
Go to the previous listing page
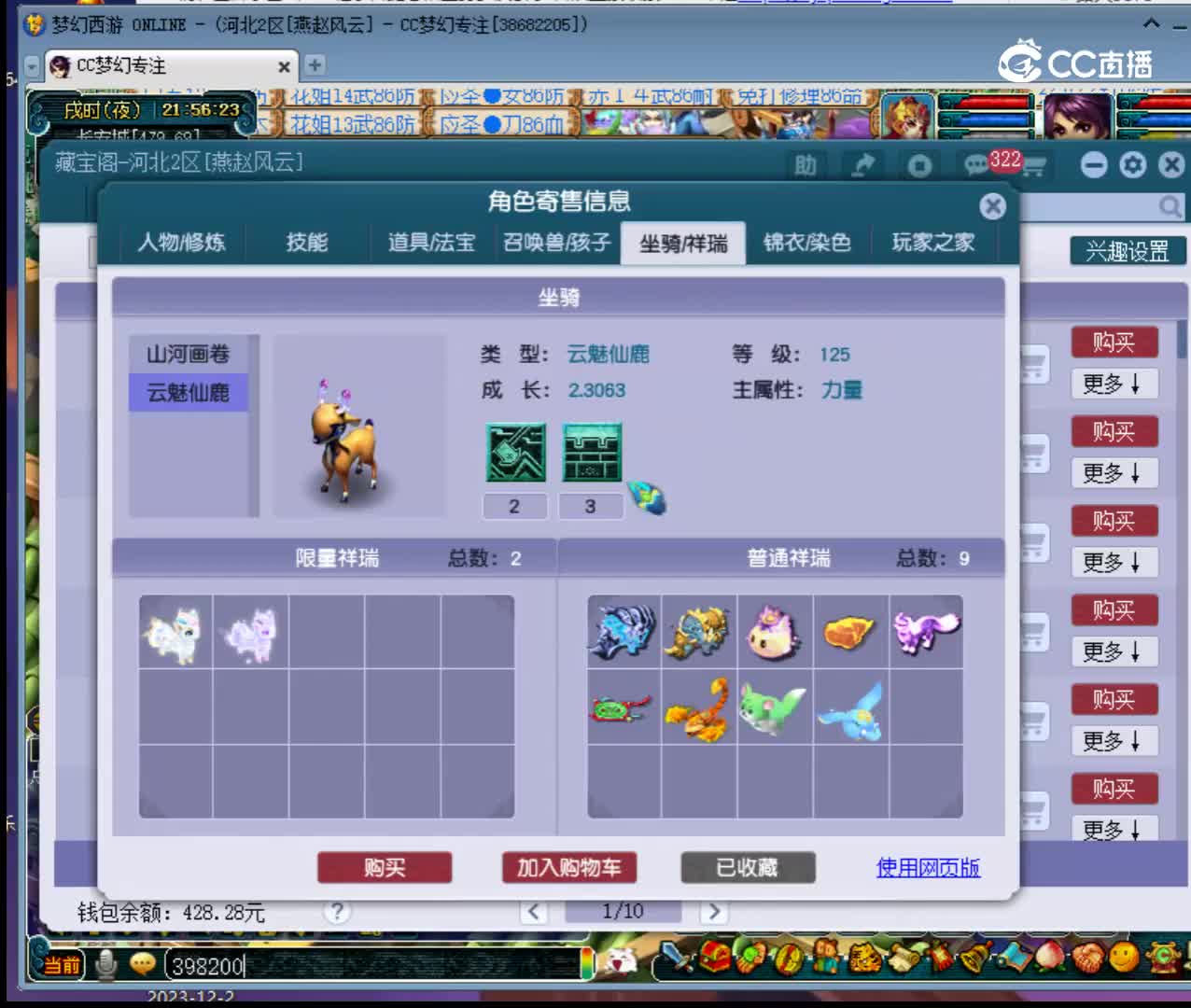click(533, 912)
